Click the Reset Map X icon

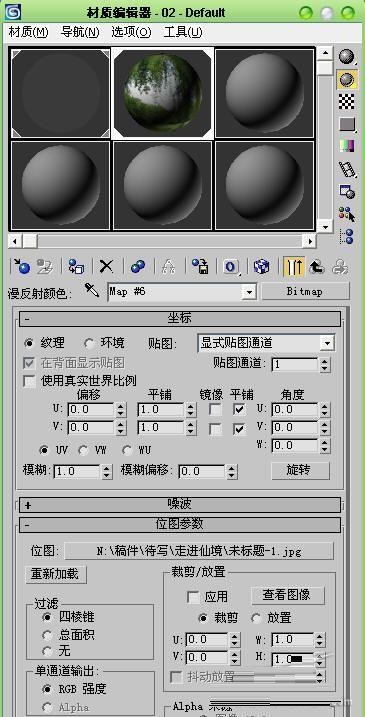(107, 267)
